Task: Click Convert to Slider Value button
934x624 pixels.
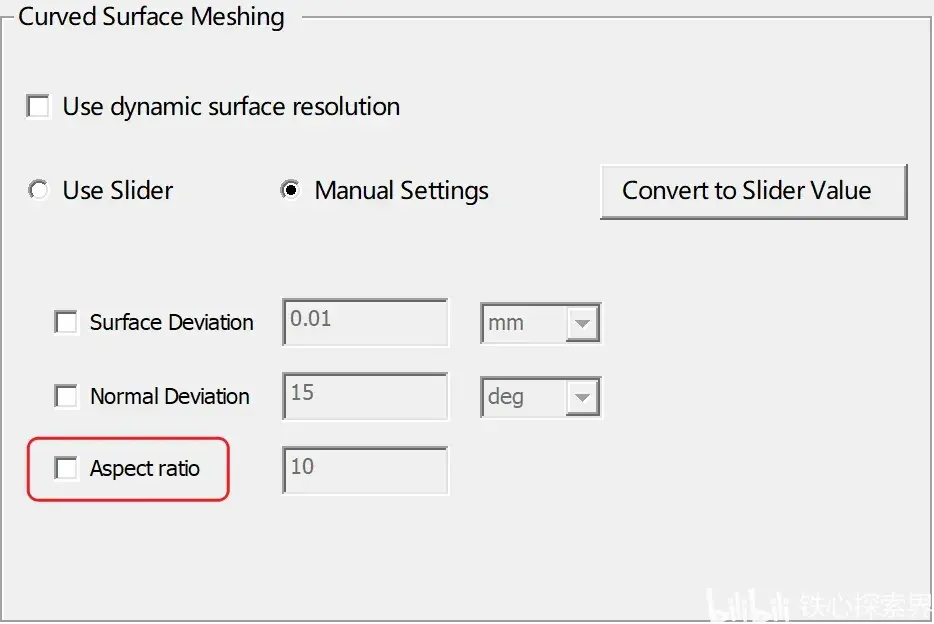Action: point(754,192)
